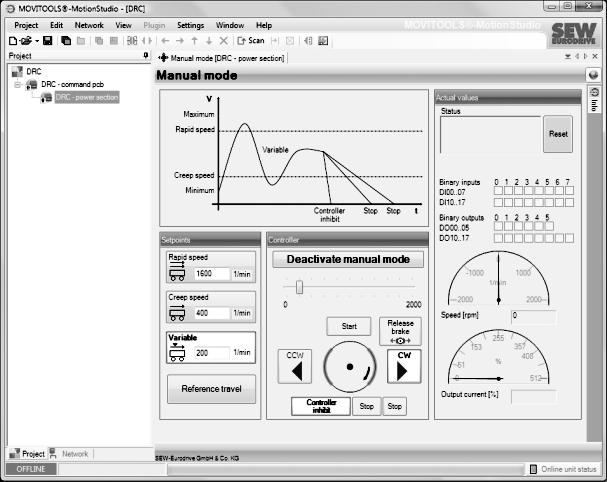Image resolution: width=607 pixels, height=482 pixels.
Task: Select CW rotation direction arrow
Action: point(404,366)
